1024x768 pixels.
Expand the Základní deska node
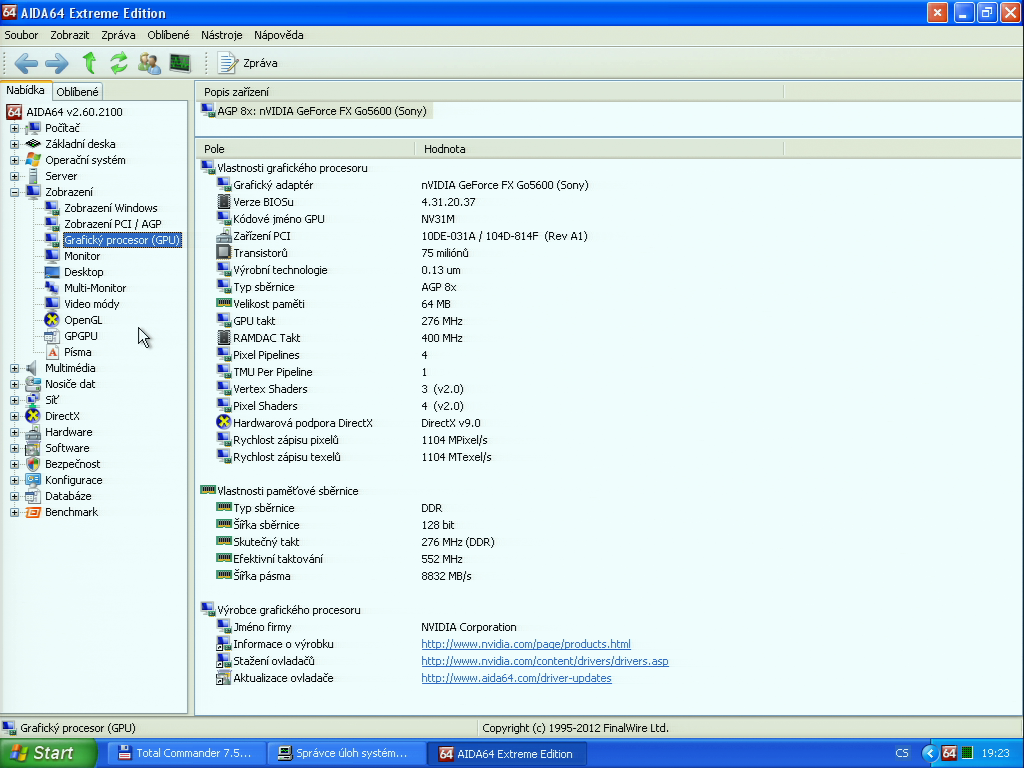(14, 144)
